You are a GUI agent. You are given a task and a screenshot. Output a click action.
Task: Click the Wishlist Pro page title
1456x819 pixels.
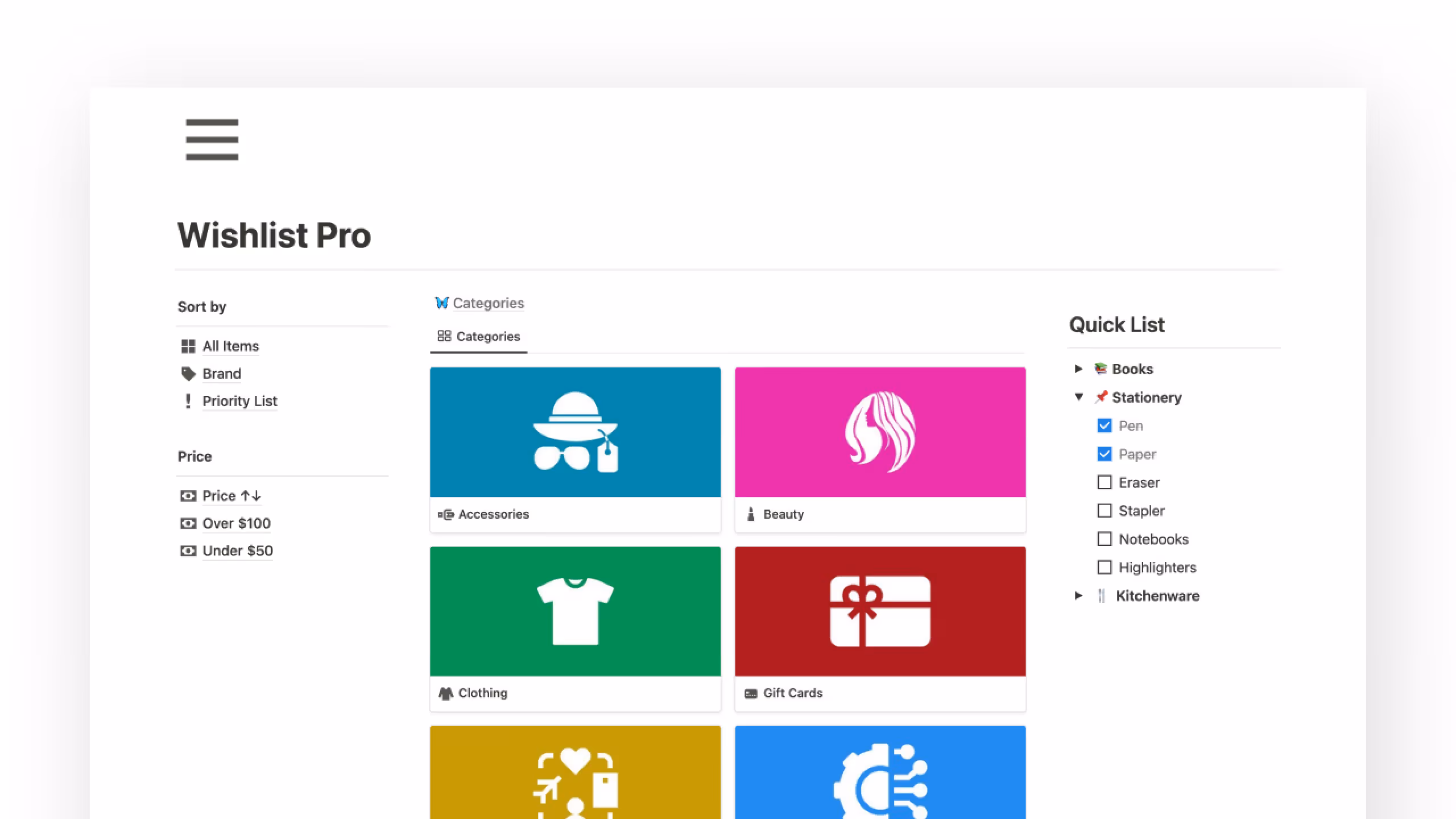(274, 235)
